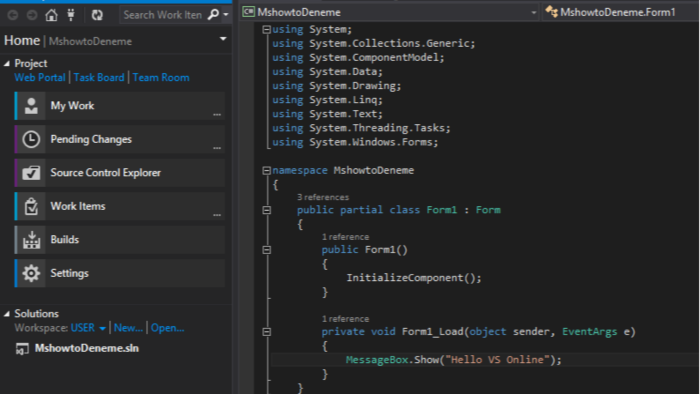Open the Builds tile

(120, 240)
